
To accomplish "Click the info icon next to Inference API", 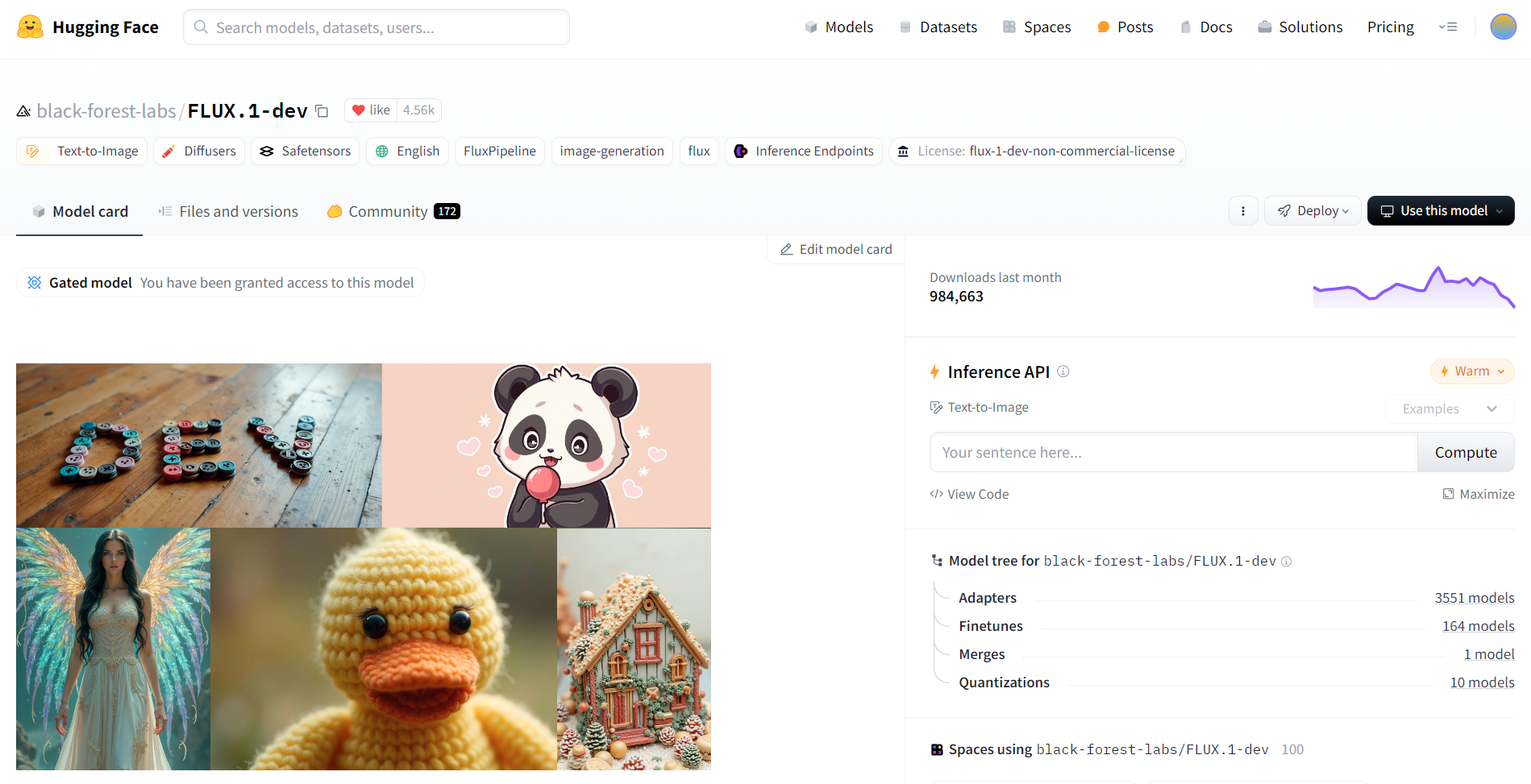I will 1063,371.
